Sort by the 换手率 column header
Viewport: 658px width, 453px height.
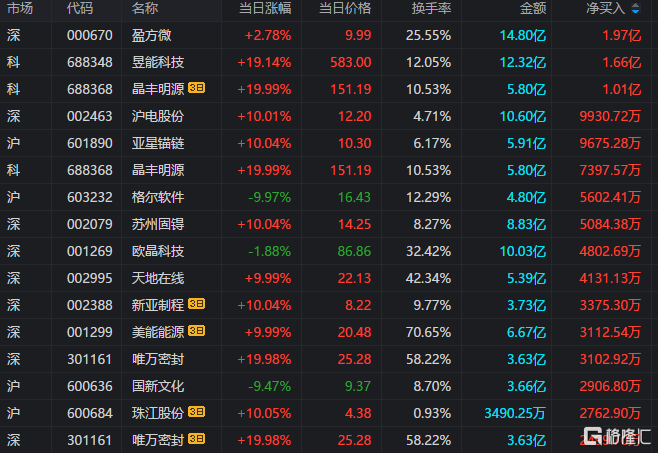coord(431,8)
